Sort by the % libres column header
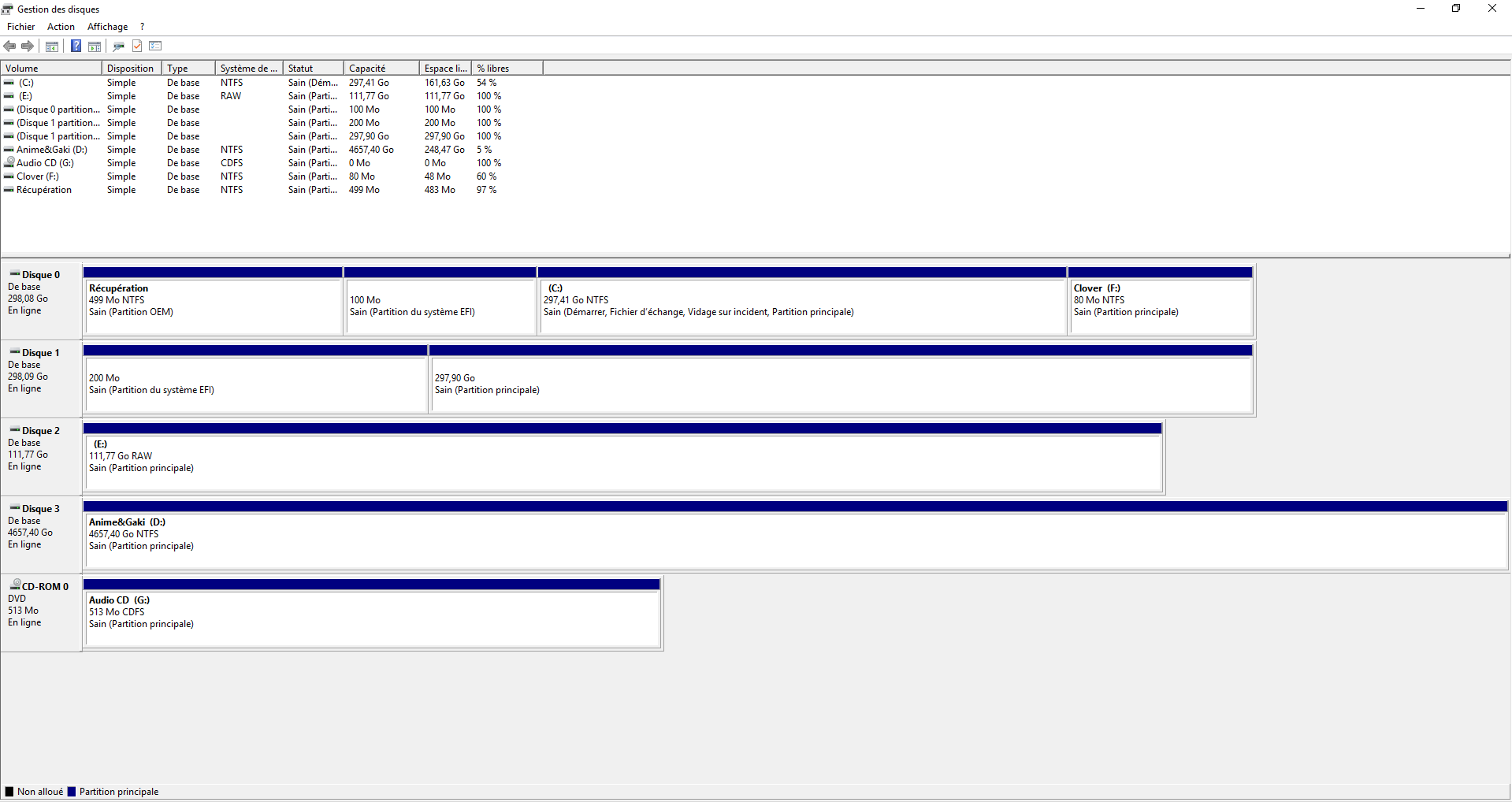Image resolution: width=1512 pixels, height=802 pixels. click(507, 69)
